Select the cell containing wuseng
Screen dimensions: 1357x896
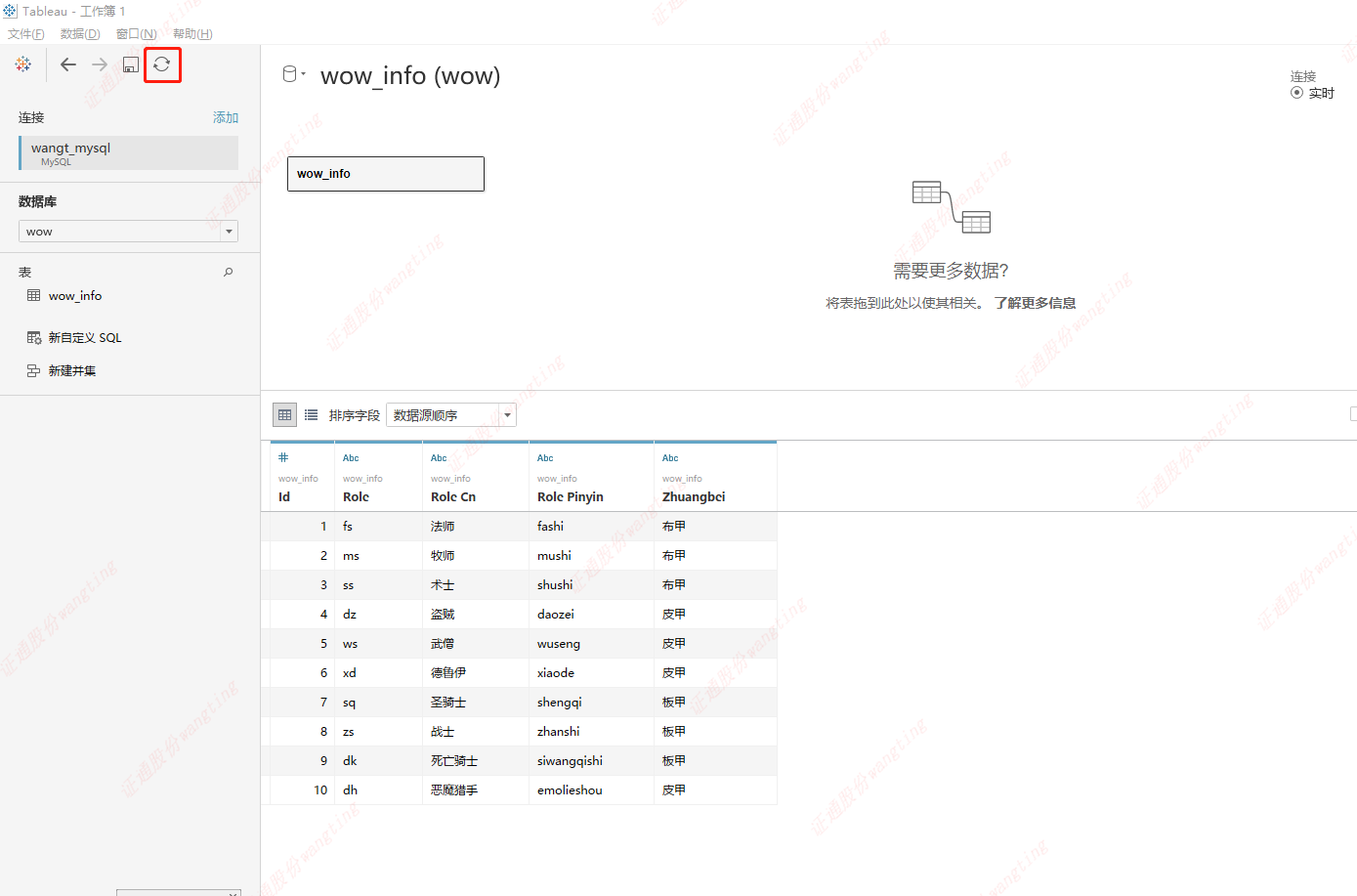pos(591,643)
